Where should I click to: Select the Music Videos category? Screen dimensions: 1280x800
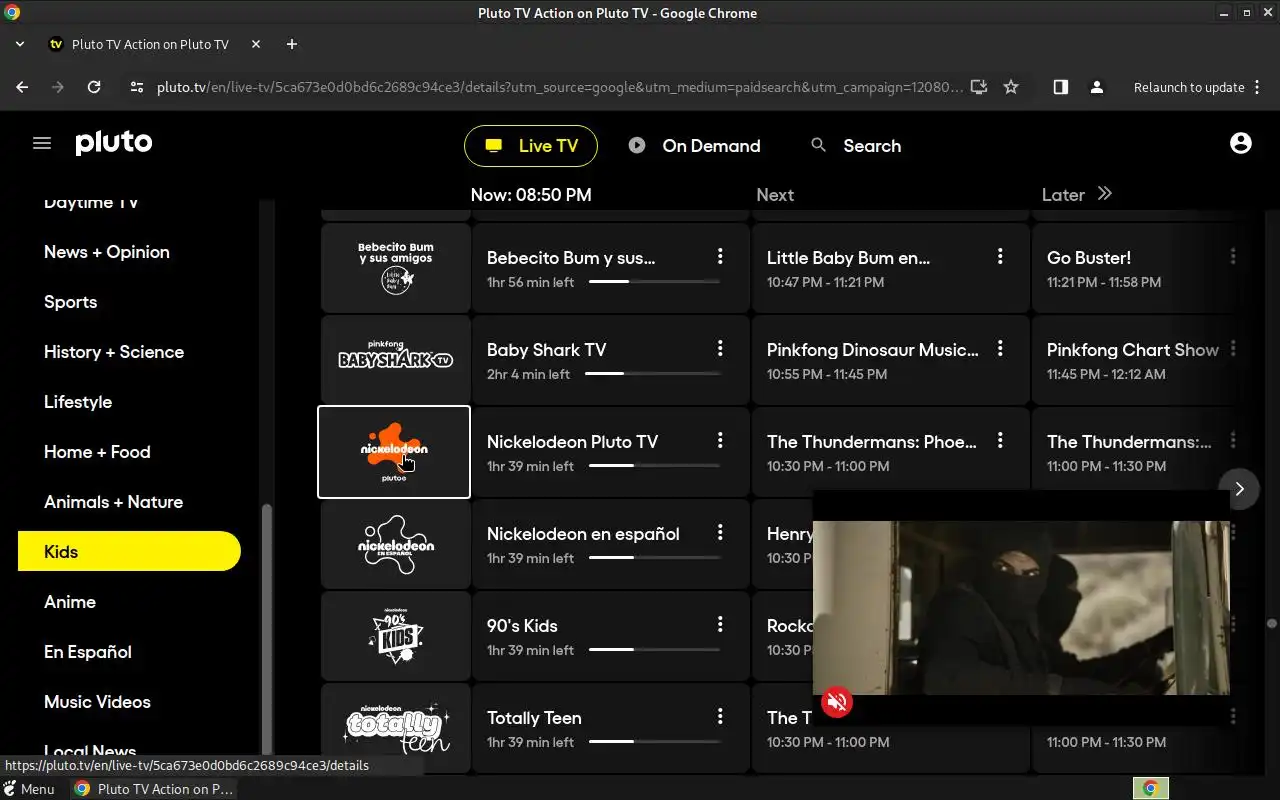(x=97, y=702)
